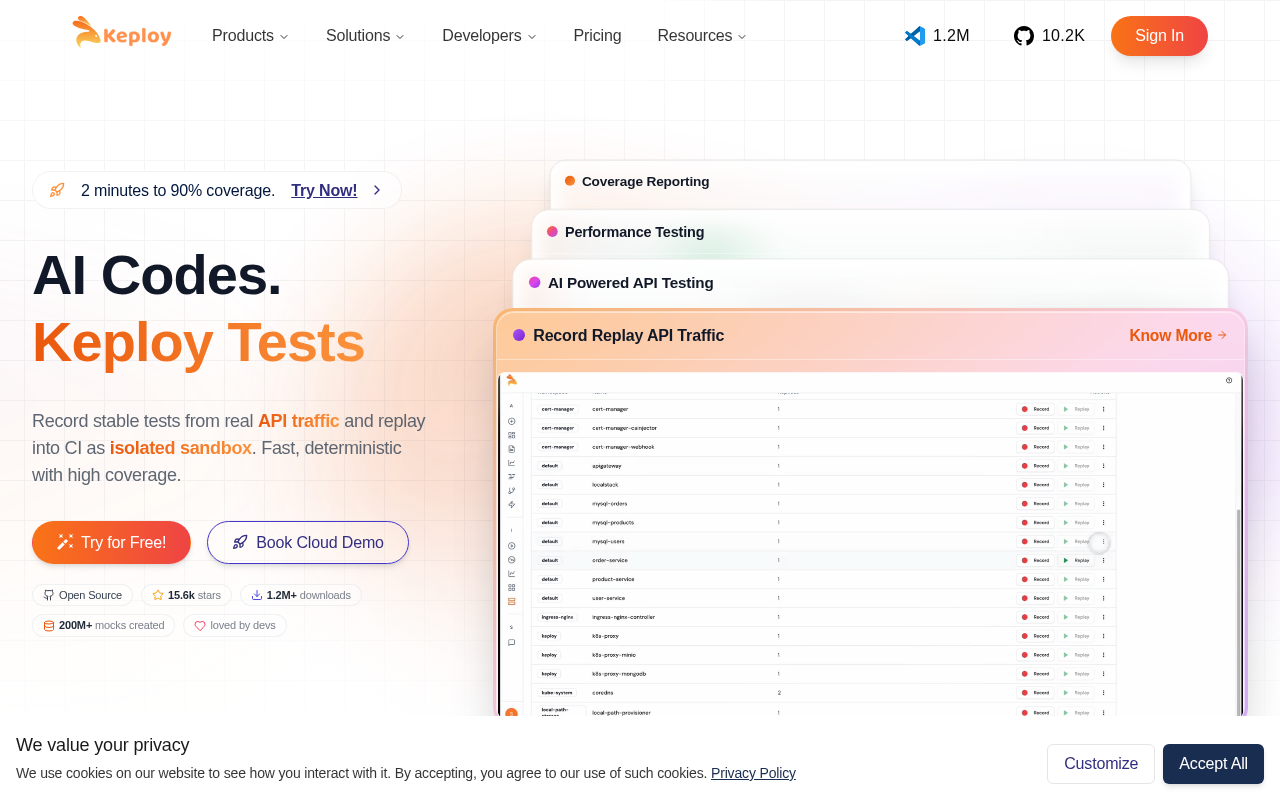Click the "We value your privacy" heading
Image resolution: width=1280 pixels, height=800 pixels.
103,745
